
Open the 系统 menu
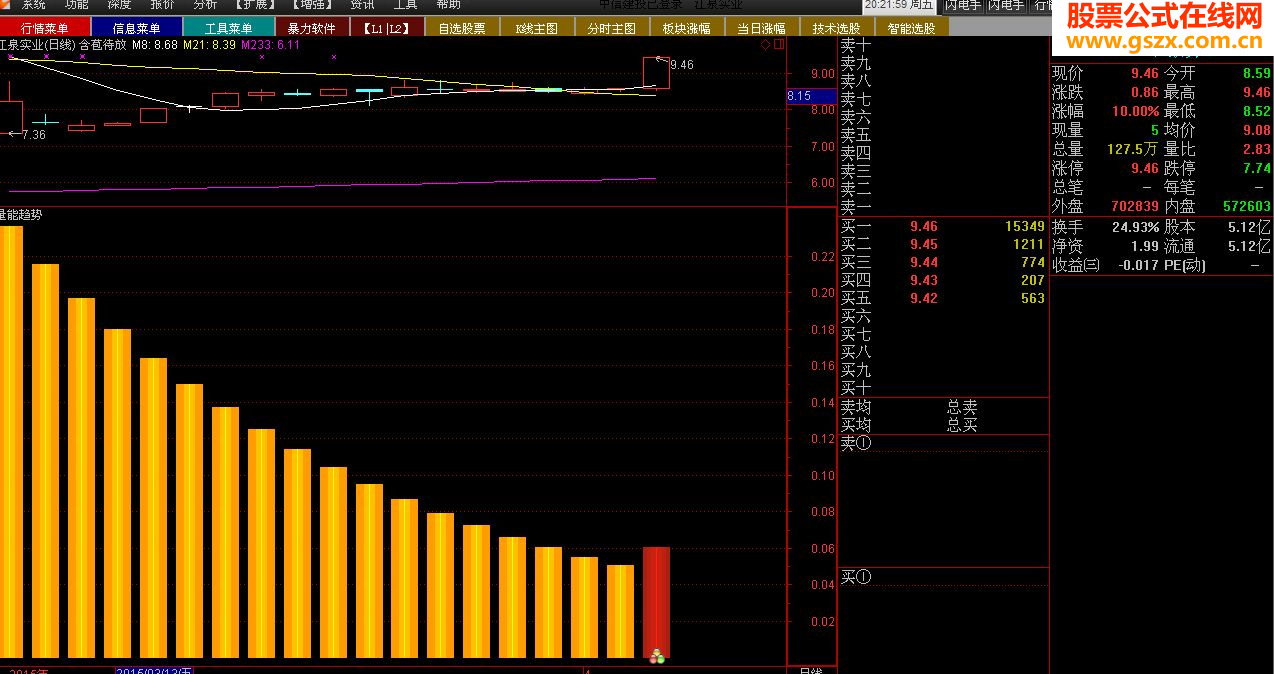[33, 5]
